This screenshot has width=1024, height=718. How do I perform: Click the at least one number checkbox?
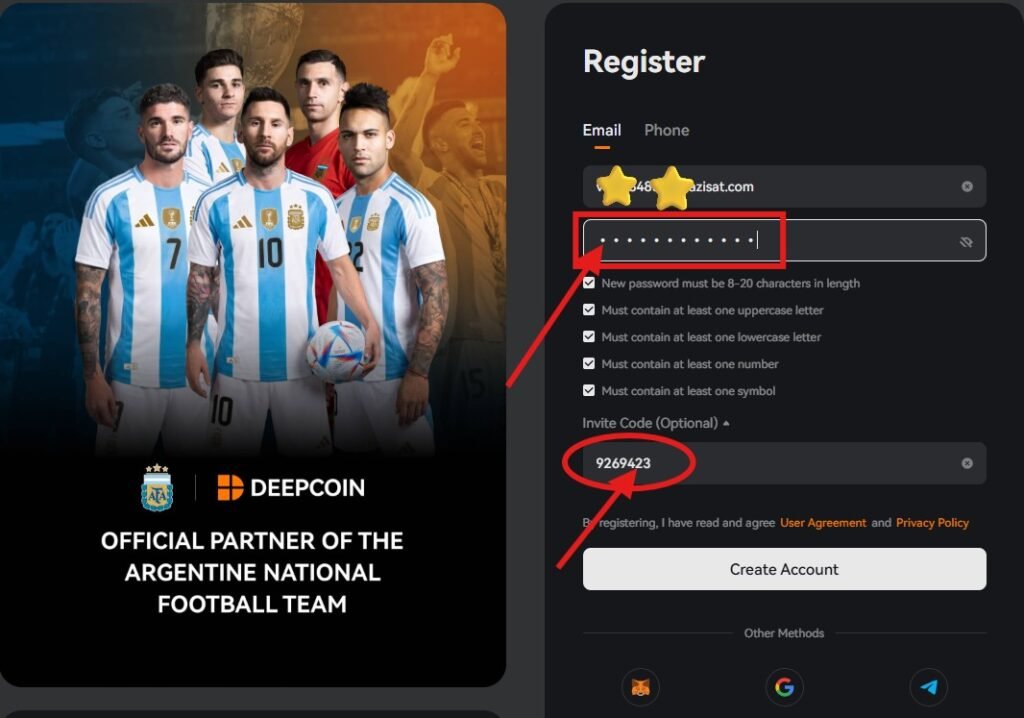tap(588, 363)
